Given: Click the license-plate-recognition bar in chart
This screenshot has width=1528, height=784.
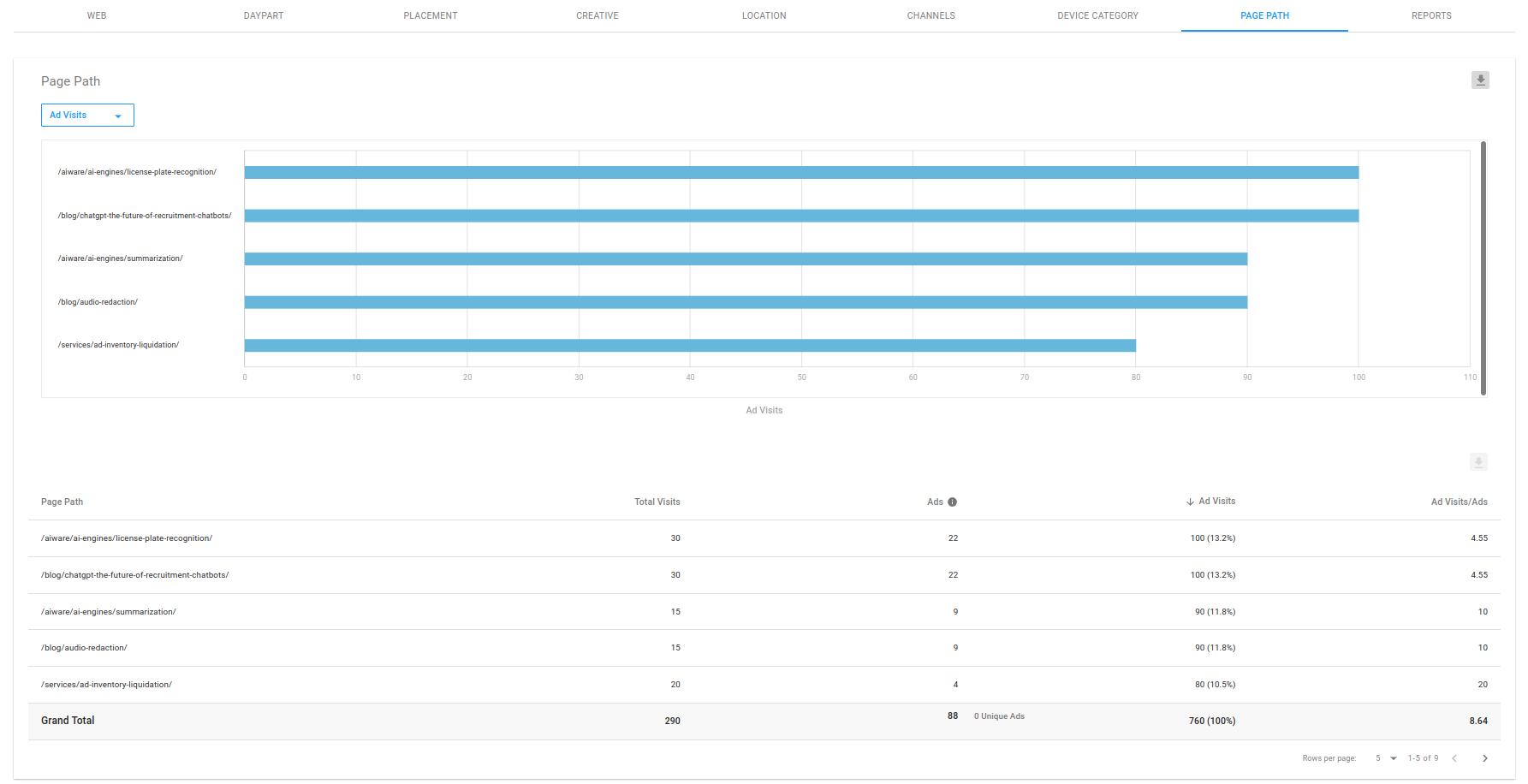Looking at the screenshot, I should [801, 173].
